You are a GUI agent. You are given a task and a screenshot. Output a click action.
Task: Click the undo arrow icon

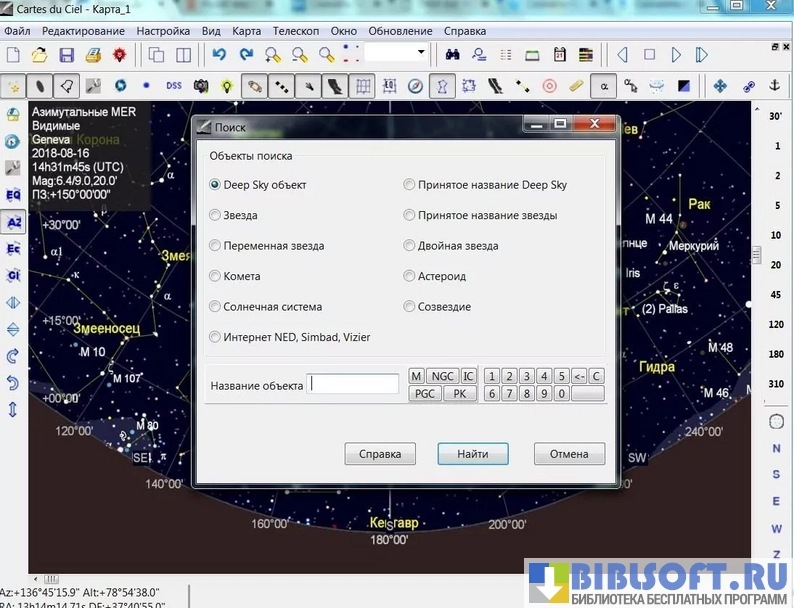click(219, 55)
